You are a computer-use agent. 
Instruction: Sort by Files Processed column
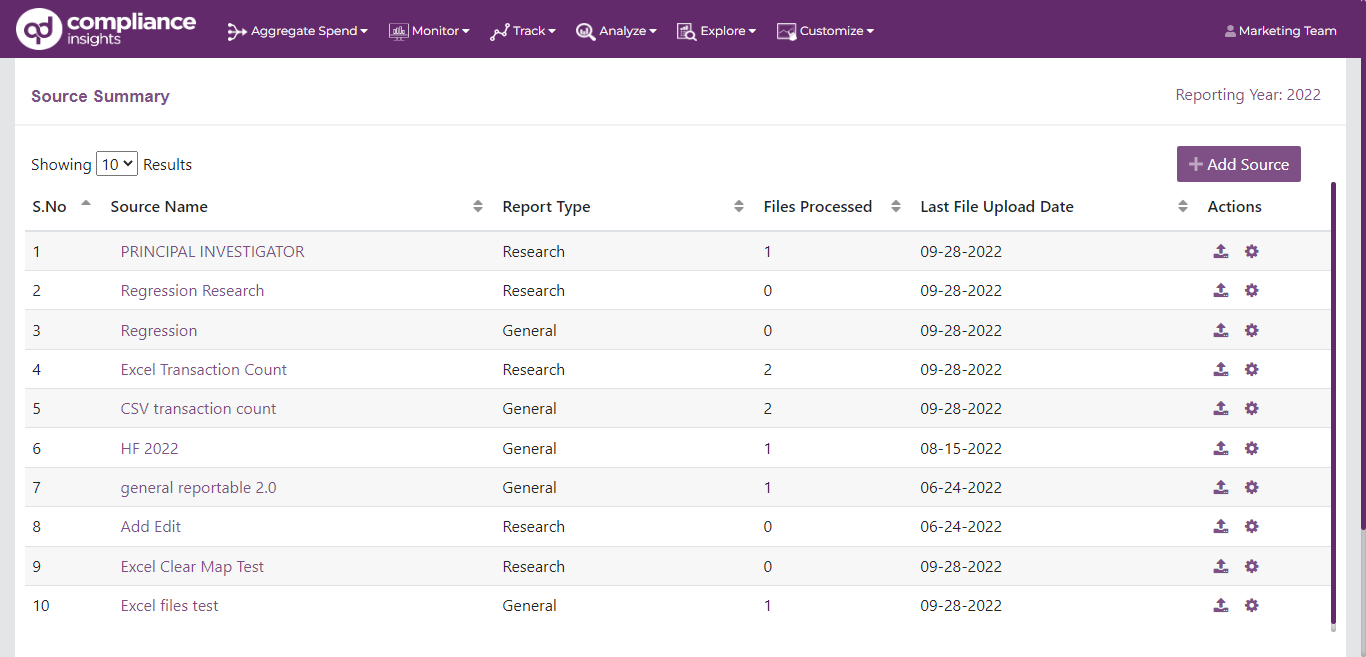(x=896, y=207)
